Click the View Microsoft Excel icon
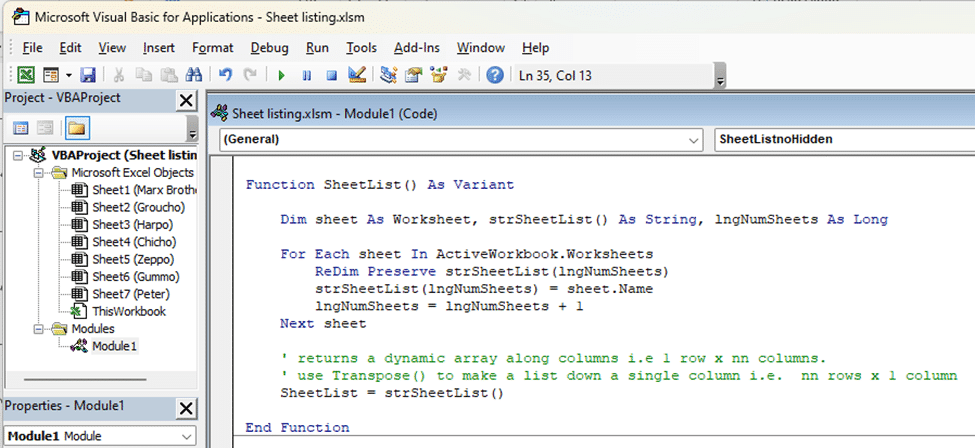The height and width of the screenshot is (448, 975). click(25, 75)
